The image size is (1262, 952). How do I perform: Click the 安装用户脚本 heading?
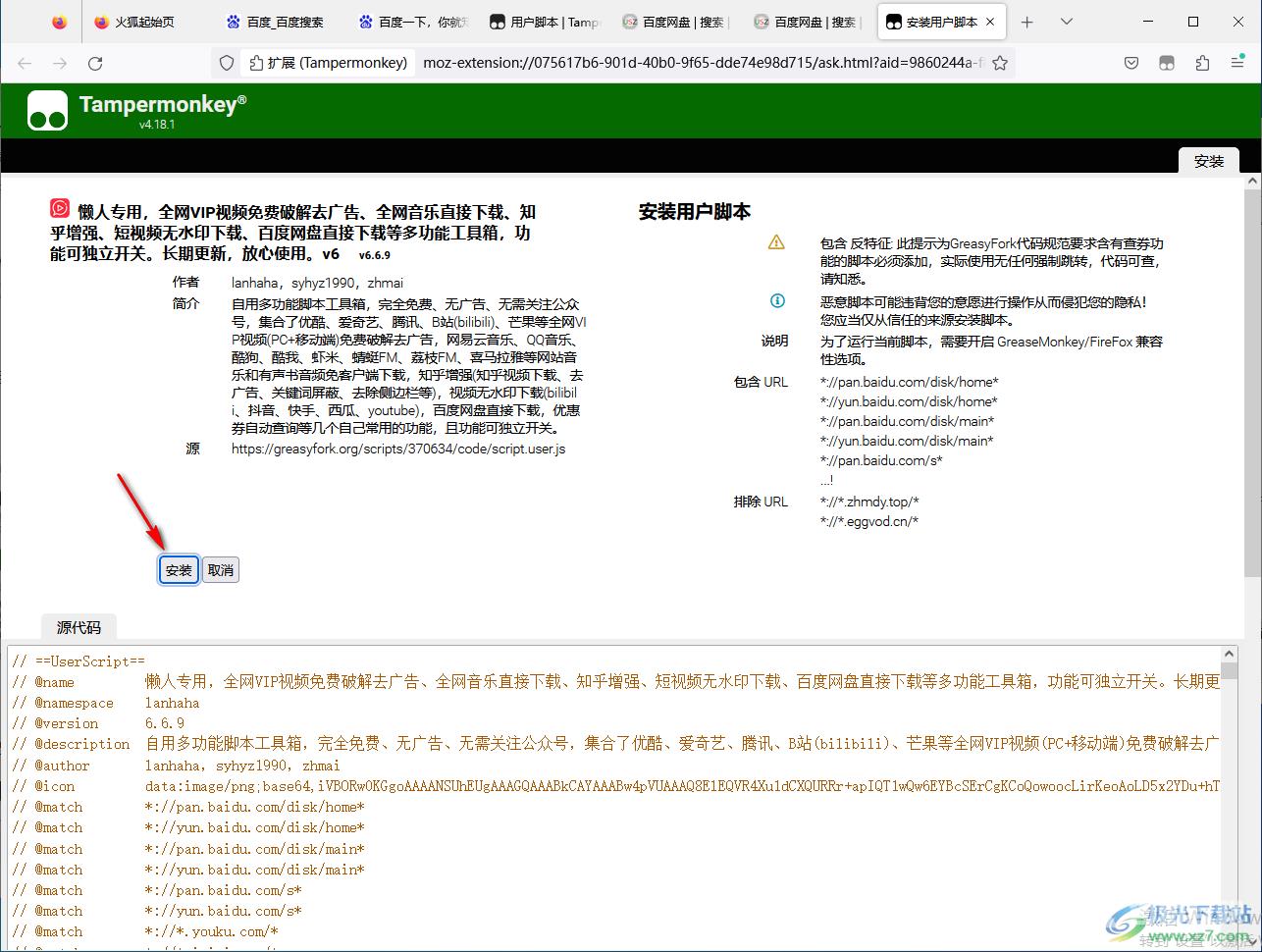[695, 211]
